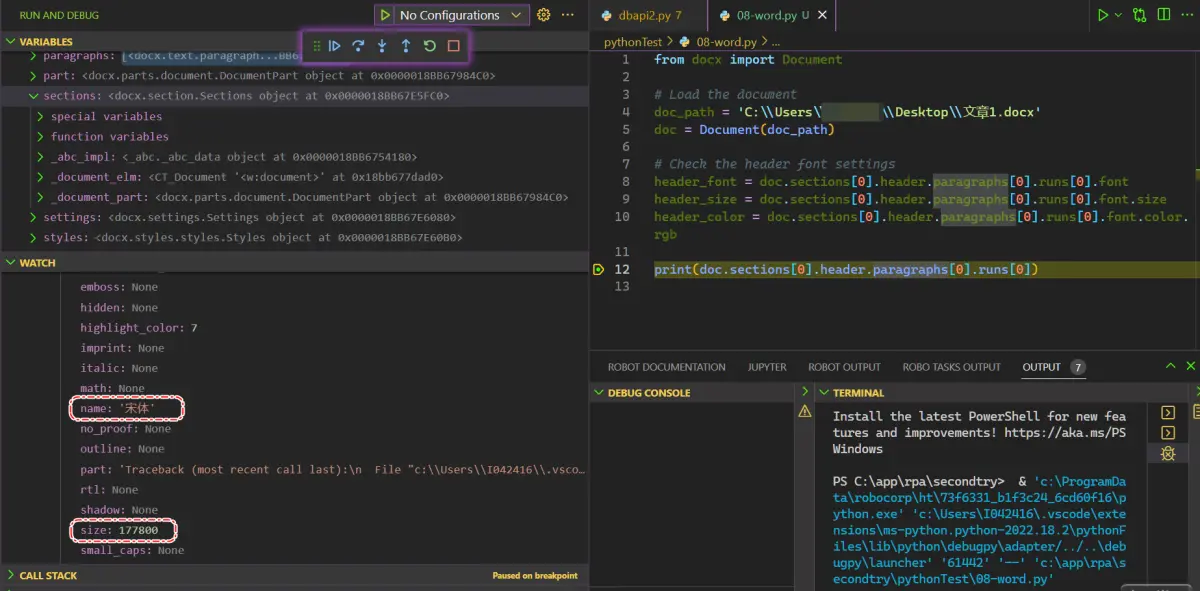The image size is (1200, 591).
Task: Select size 177800 watch entry
Action: [119, 530]
